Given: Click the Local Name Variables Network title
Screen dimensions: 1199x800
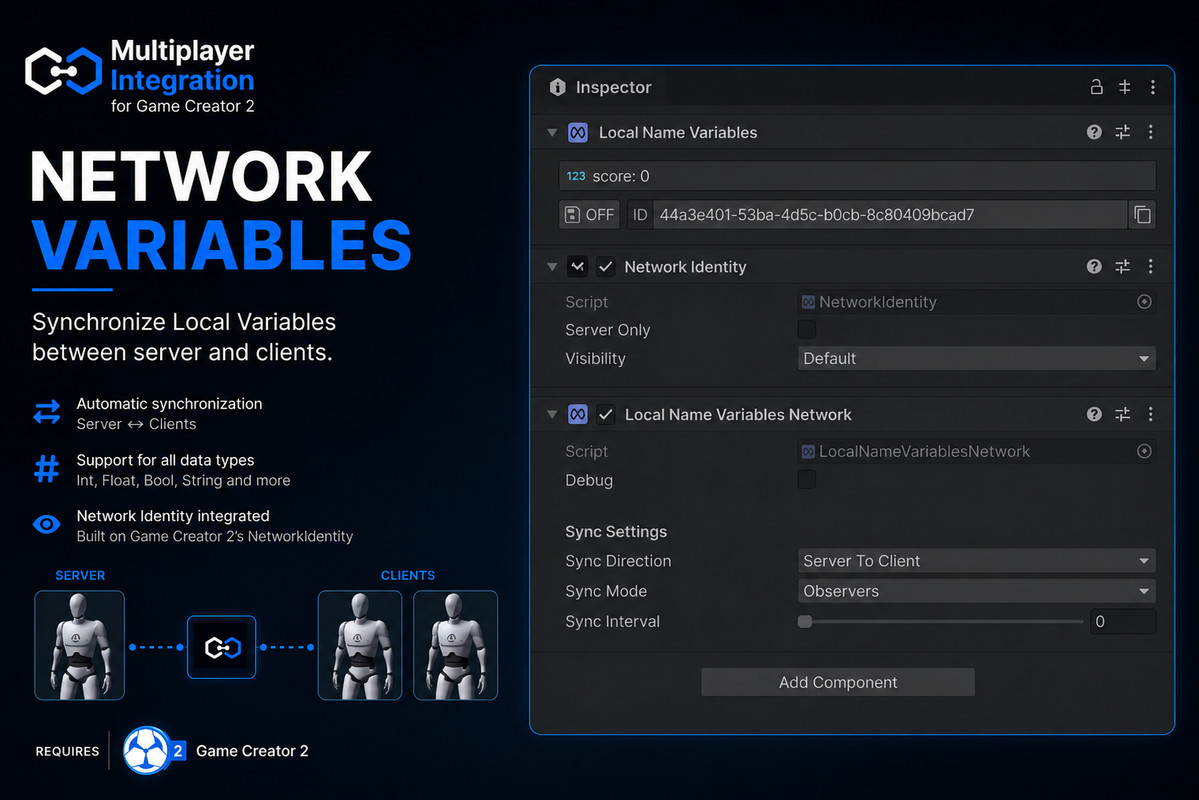Looking at the screenshot, I should point(738,415).
